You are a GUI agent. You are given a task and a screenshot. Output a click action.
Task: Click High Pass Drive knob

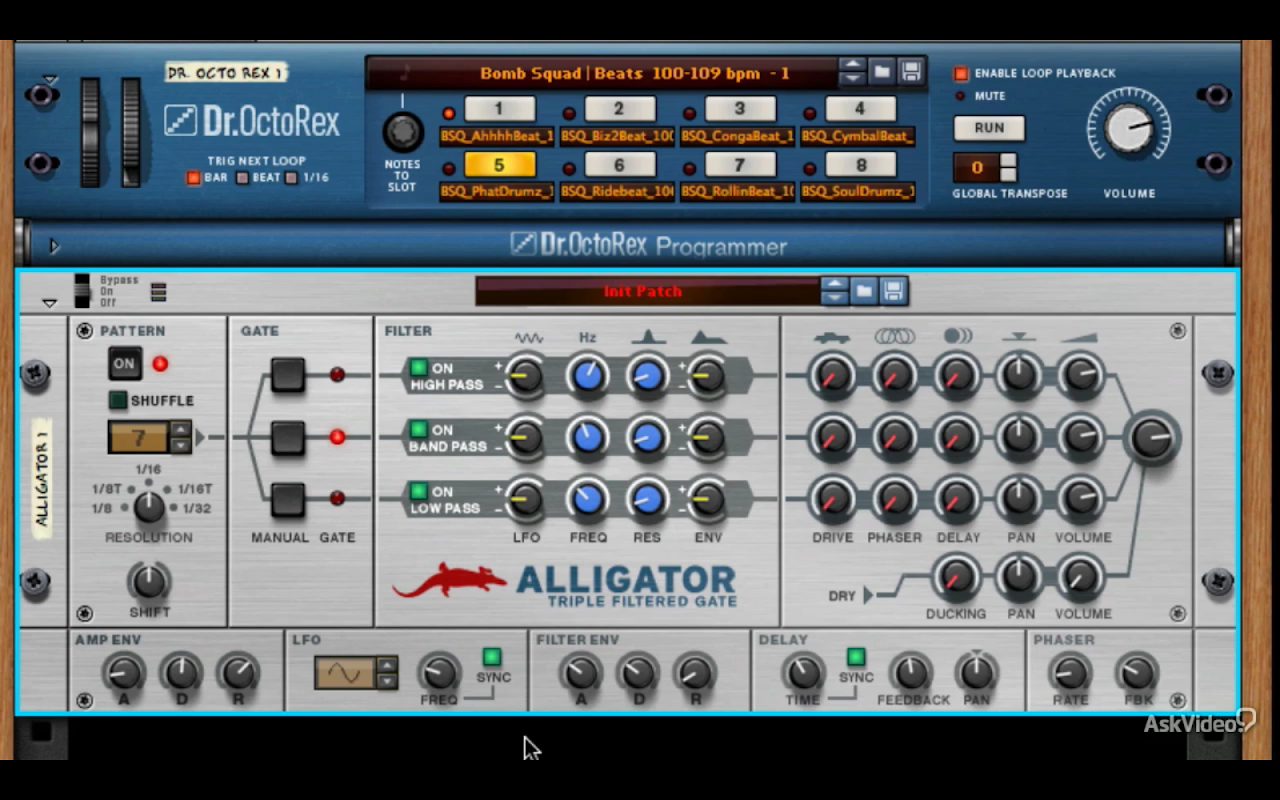tap(832, 376)
